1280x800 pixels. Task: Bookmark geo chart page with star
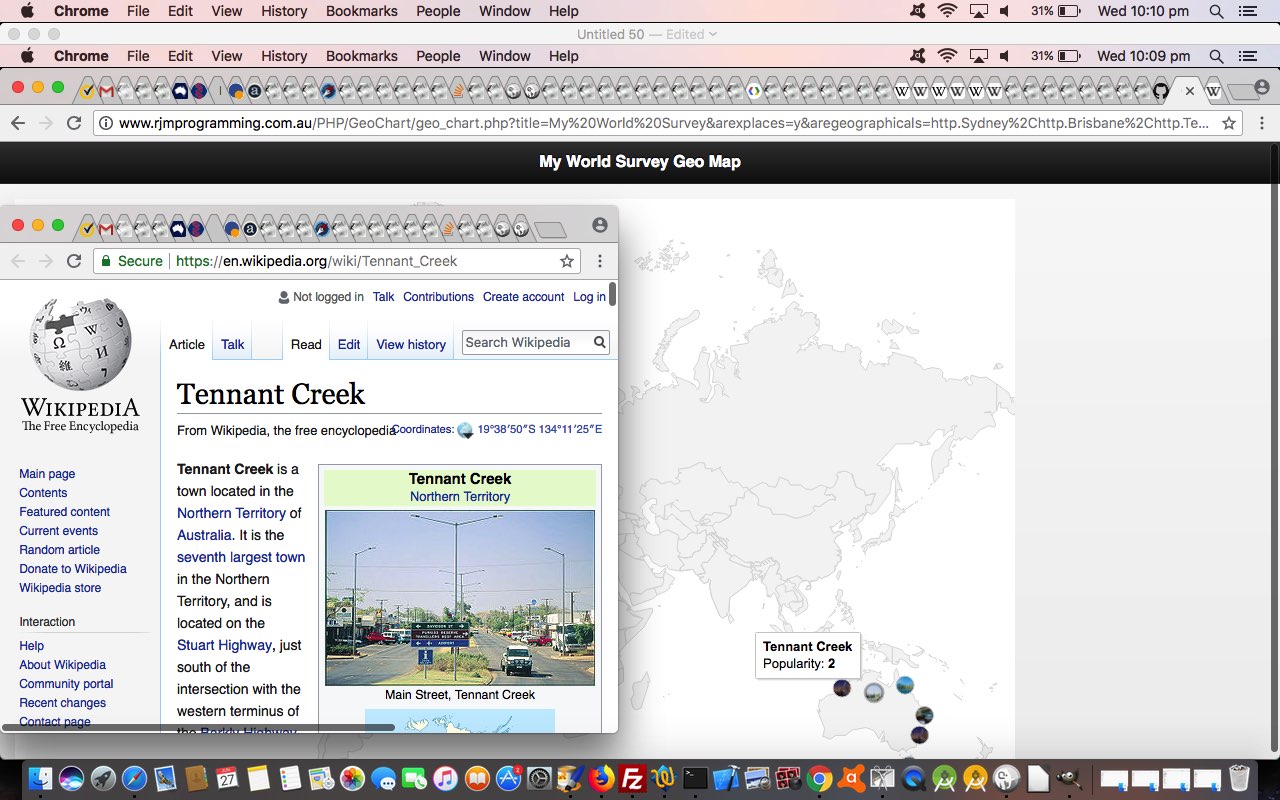click(1228, 123)
